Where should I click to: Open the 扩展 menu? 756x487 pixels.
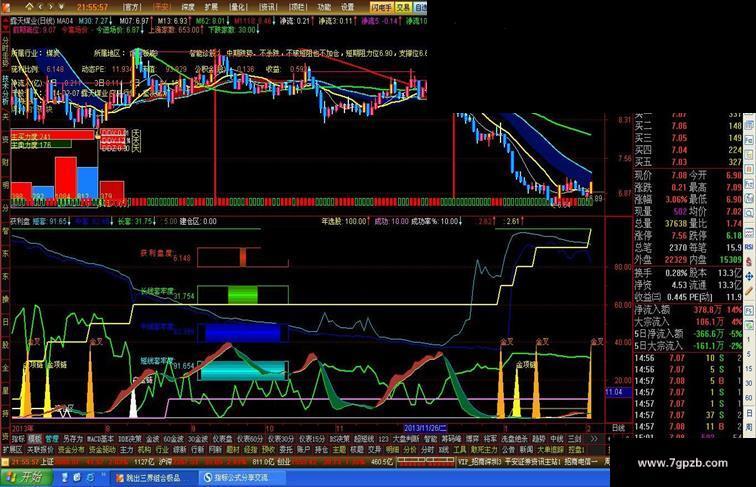[x=211, y=7]
